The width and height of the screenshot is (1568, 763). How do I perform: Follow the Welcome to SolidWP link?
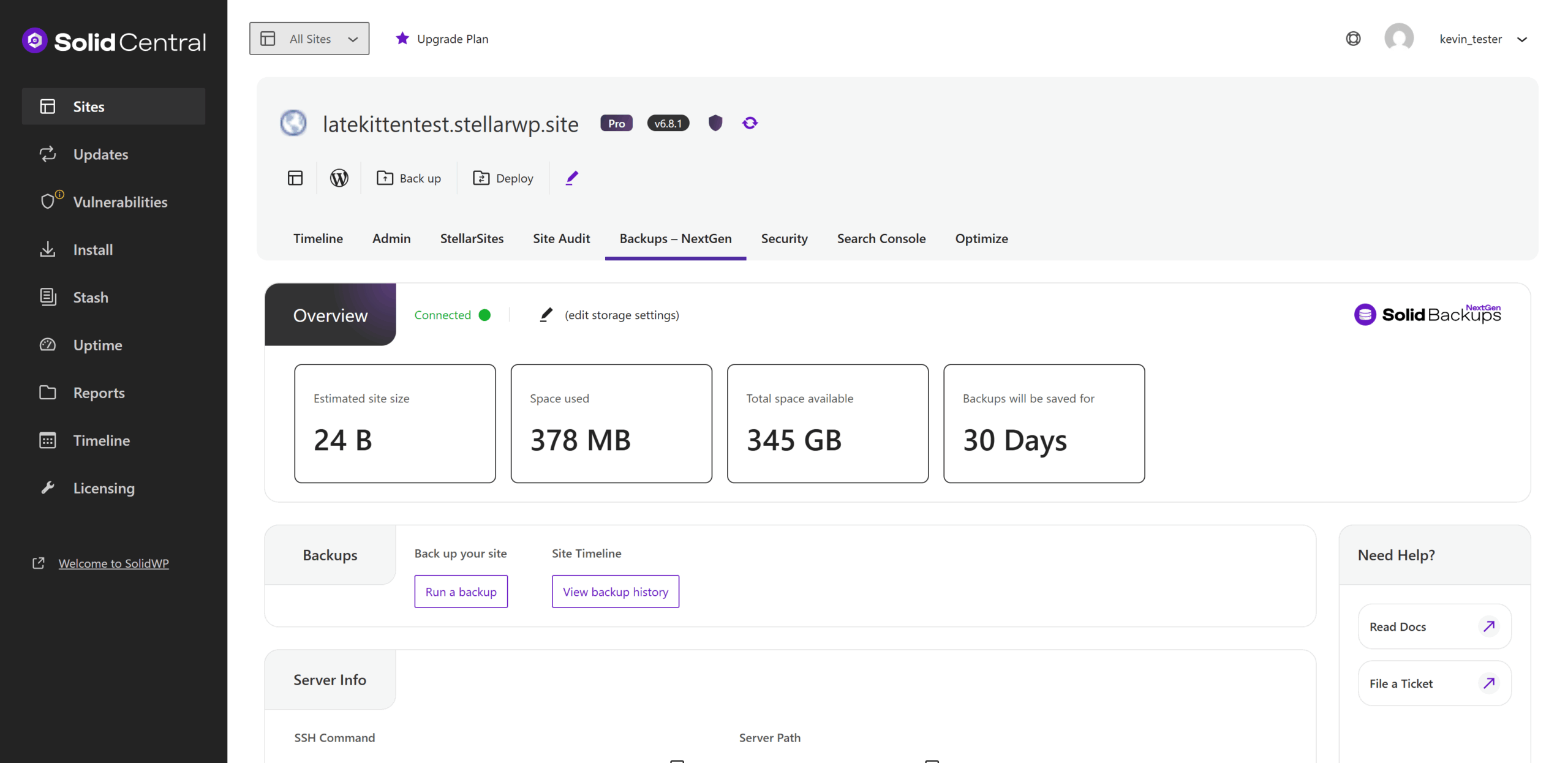coord(113,563)
